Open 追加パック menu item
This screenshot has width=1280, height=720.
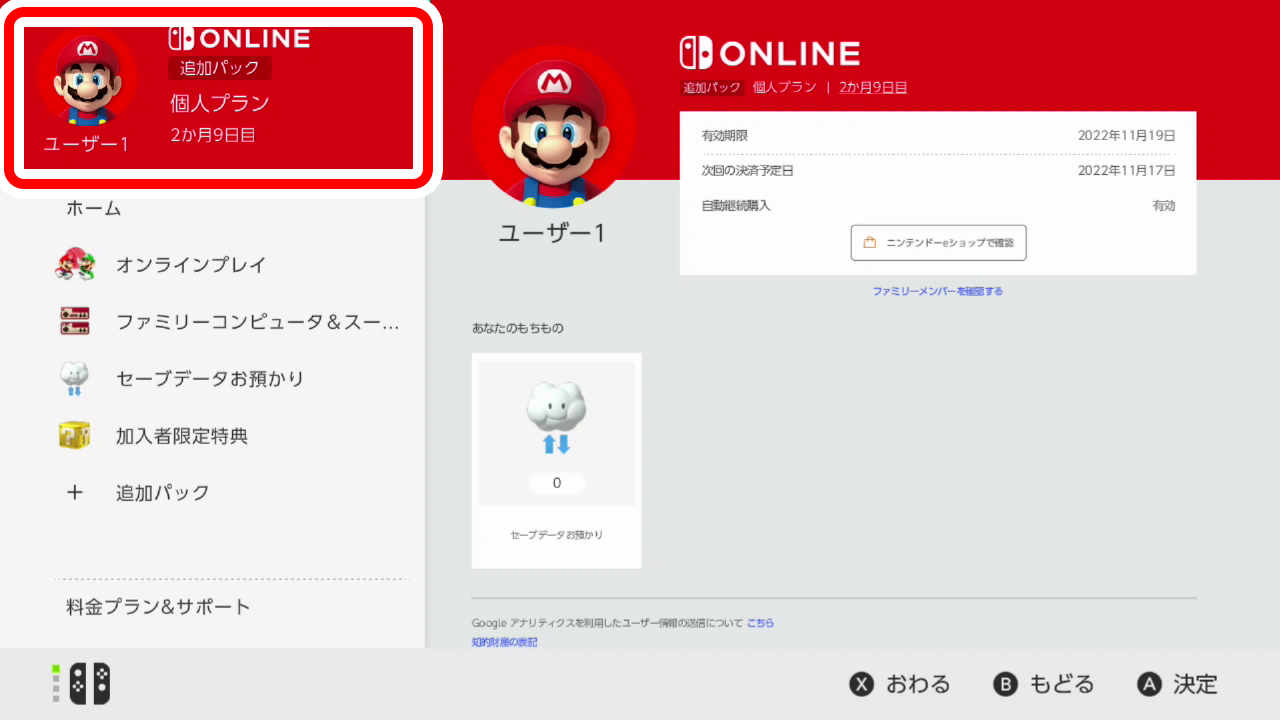click(163, 493)
